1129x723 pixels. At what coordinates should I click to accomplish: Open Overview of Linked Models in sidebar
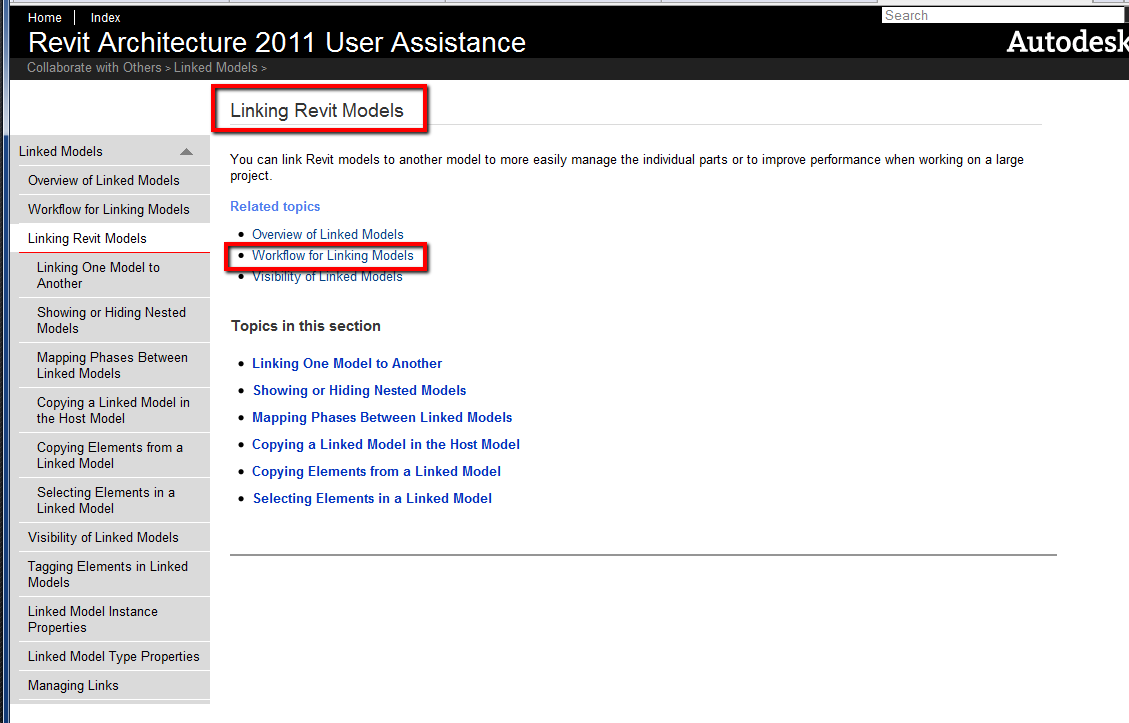coord(104,180)
